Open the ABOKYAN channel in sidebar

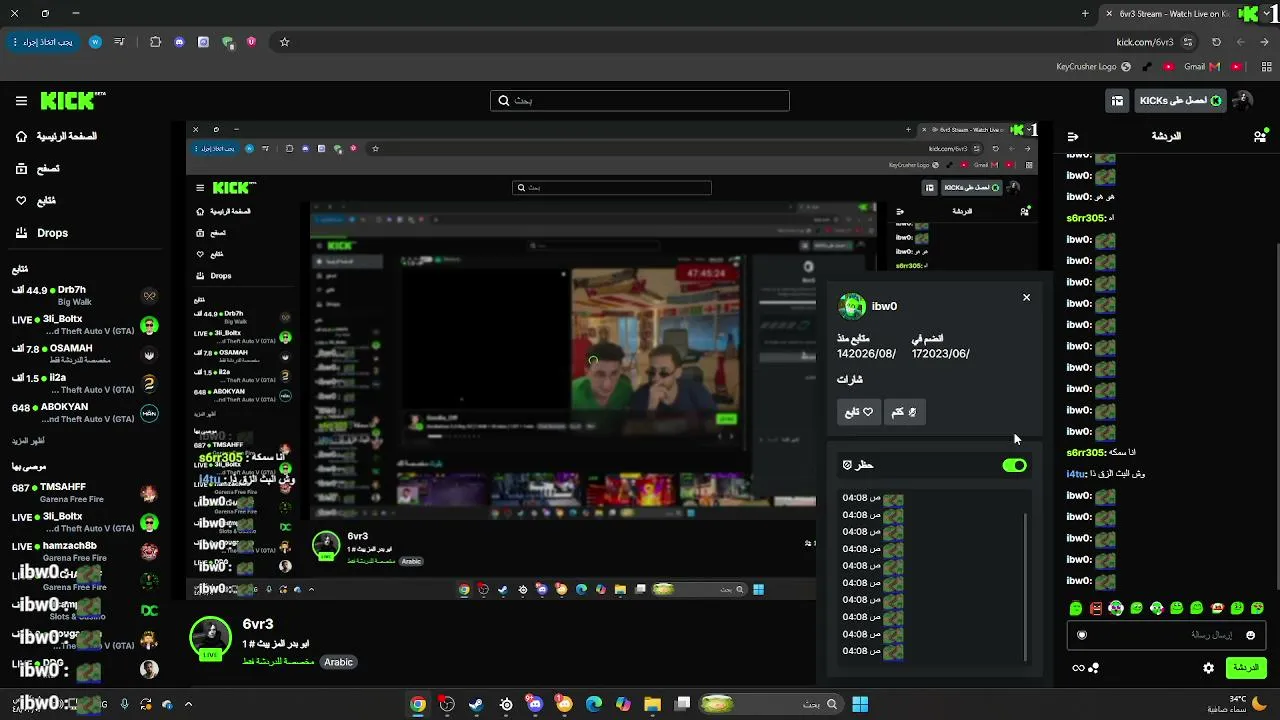(x=85, y=412)
